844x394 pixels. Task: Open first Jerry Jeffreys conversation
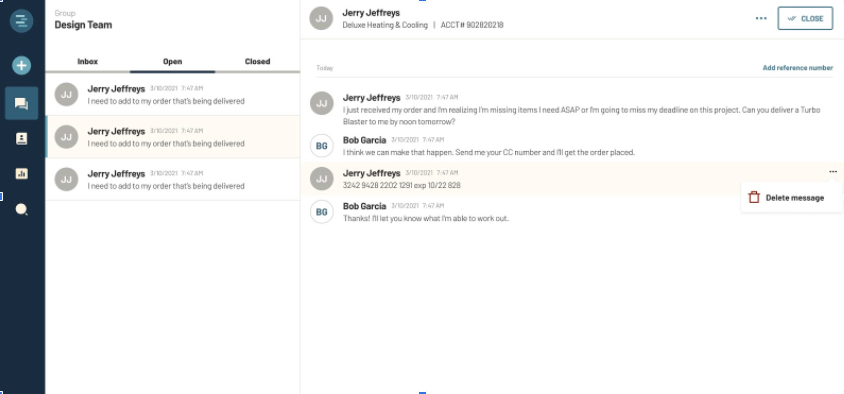coord(173,94)
